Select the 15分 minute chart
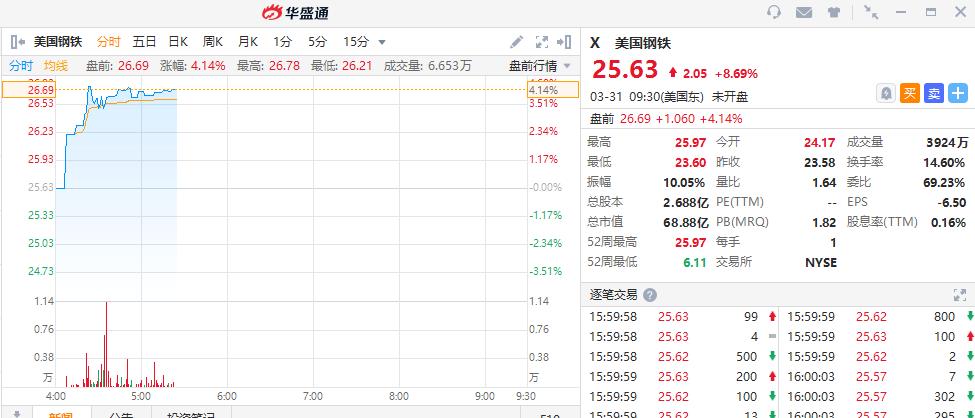Viewport: 975px width, 418px height. (x=356, y=42)
